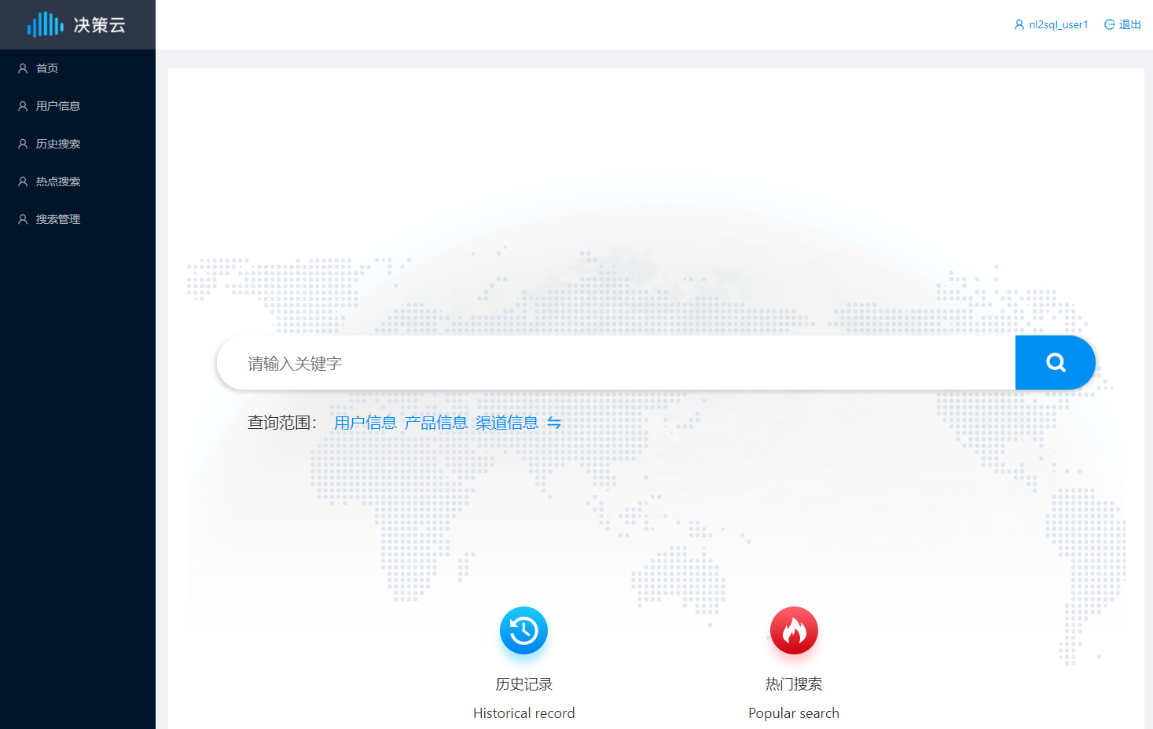Open the blue Historical record clock icon
The image size is (1153, 729).
tap(524, 631)
